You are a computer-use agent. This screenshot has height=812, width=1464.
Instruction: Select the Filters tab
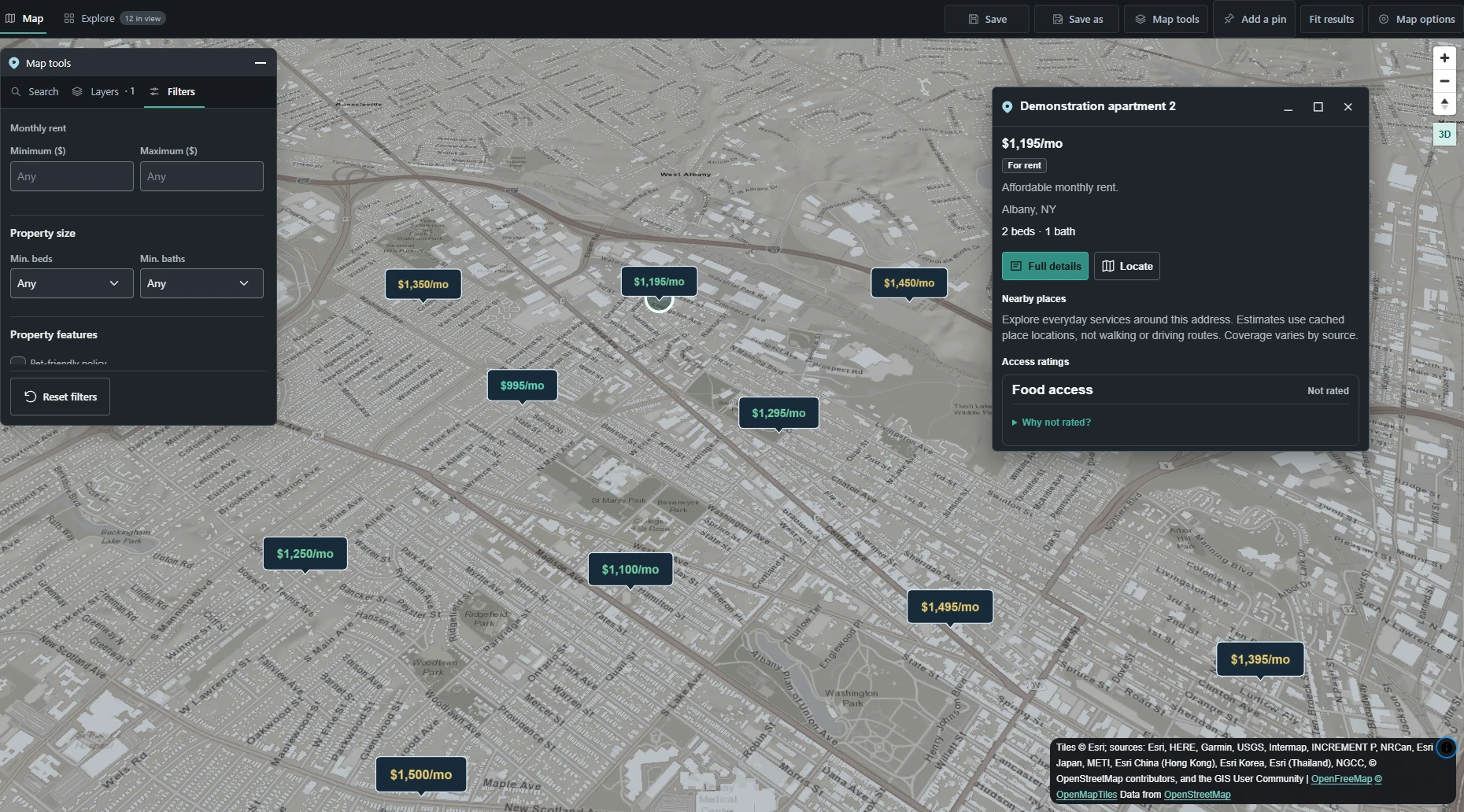173,91
